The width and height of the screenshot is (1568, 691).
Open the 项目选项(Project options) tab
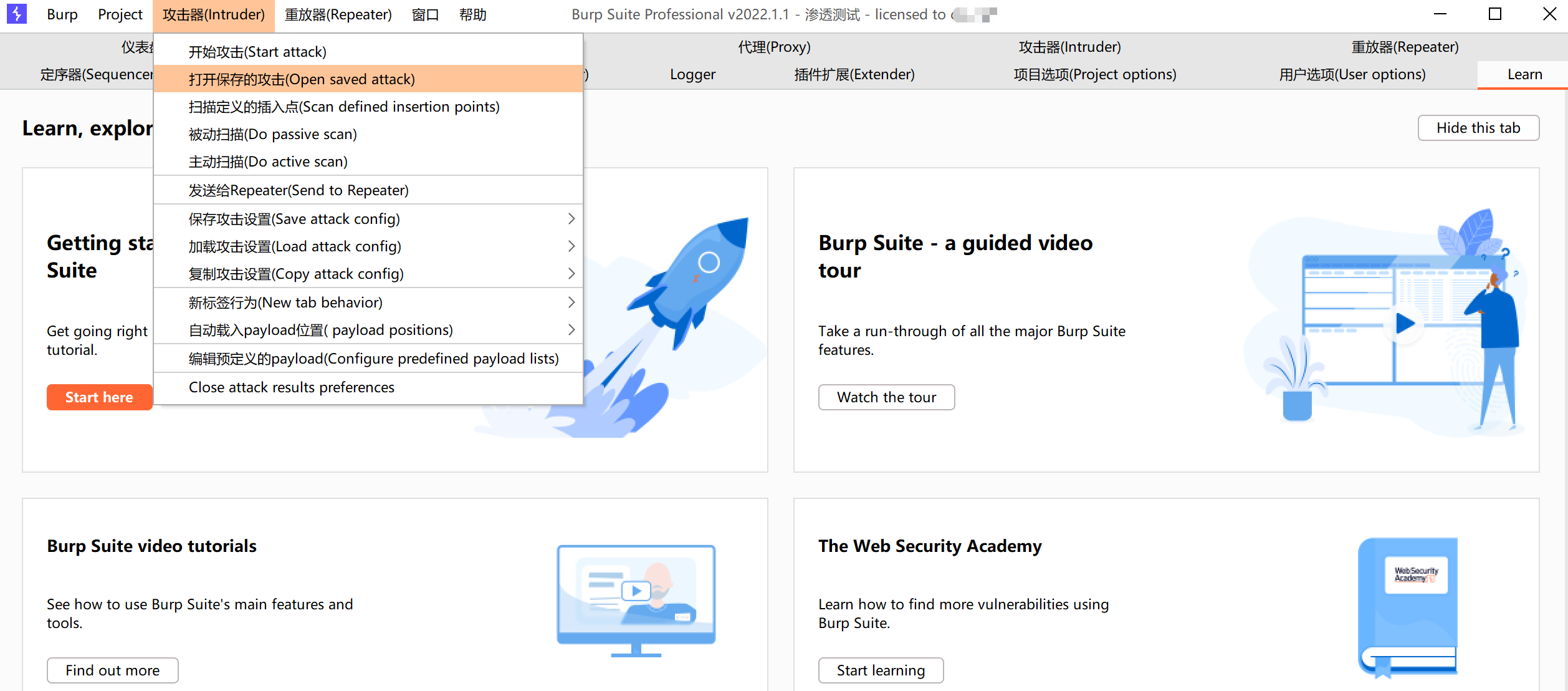click(x=1095, y=74)
